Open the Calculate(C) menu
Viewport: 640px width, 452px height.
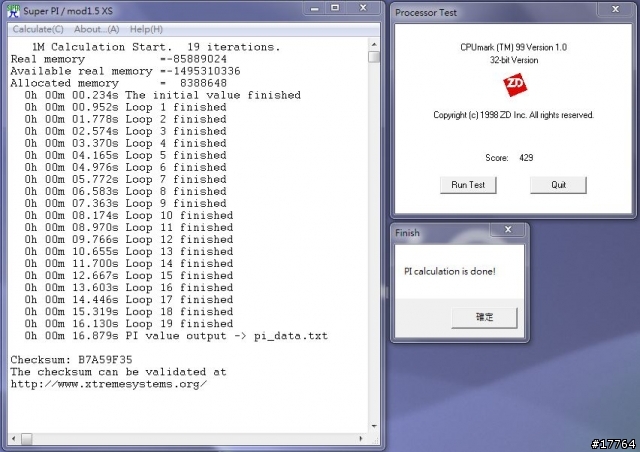click(38, 29)
